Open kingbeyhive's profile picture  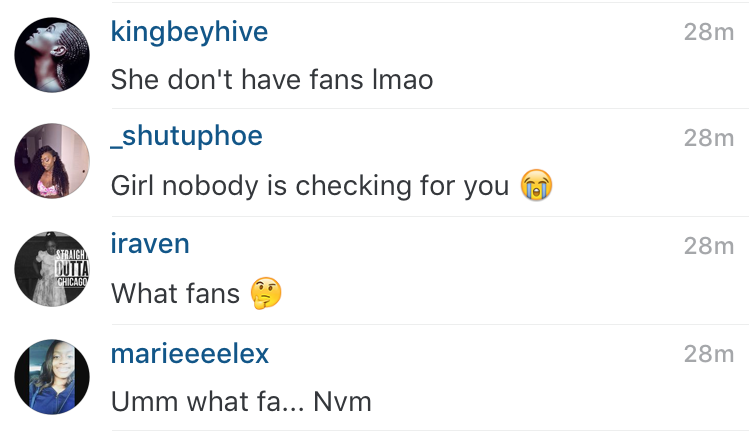click(x=52, y=55)
